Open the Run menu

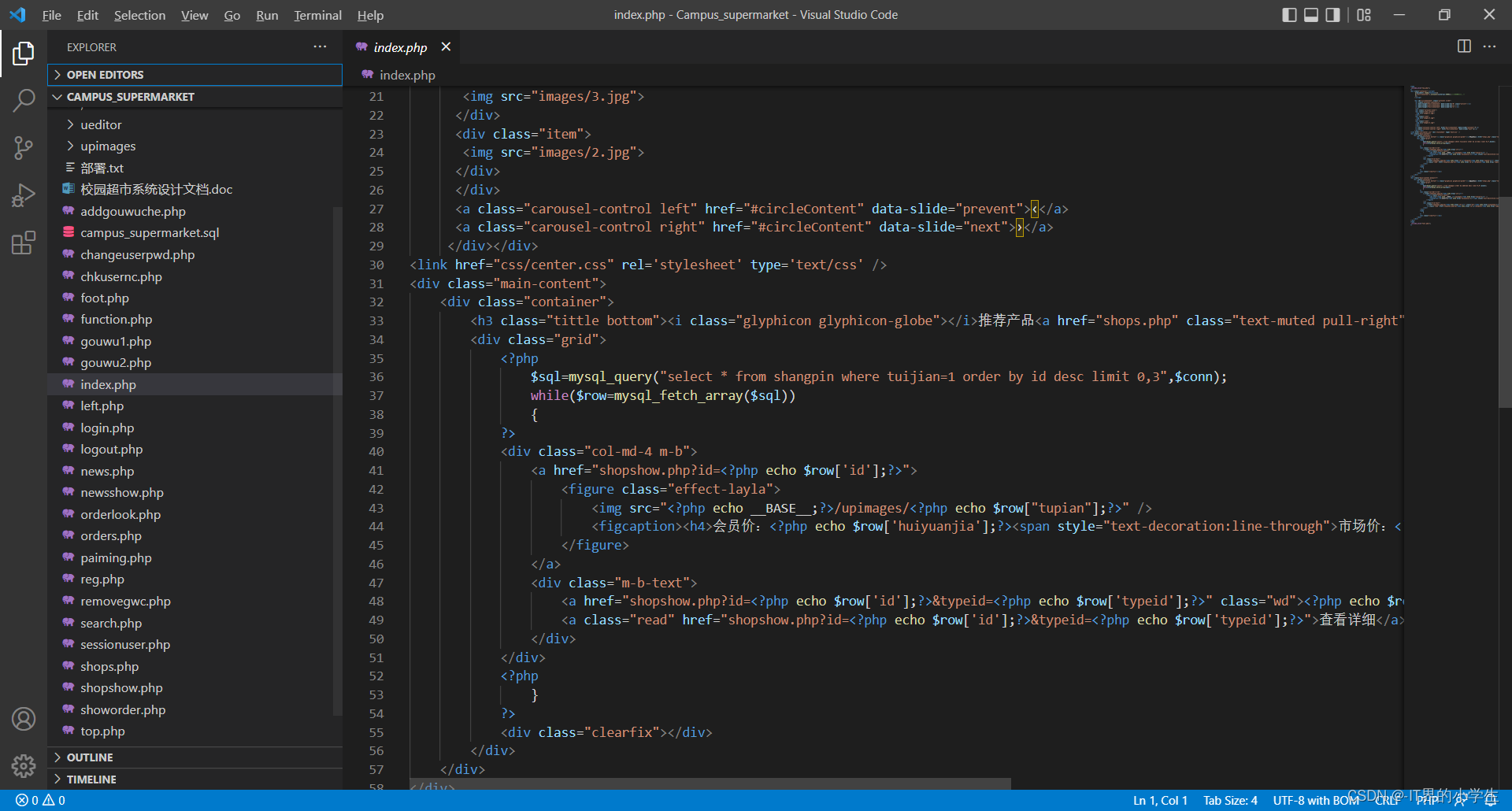267,15
